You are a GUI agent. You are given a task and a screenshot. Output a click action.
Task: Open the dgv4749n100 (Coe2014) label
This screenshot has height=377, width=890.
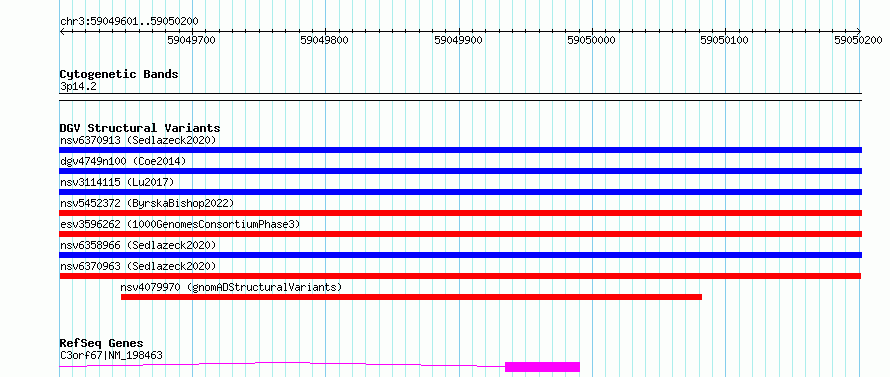tap(123, 161)
